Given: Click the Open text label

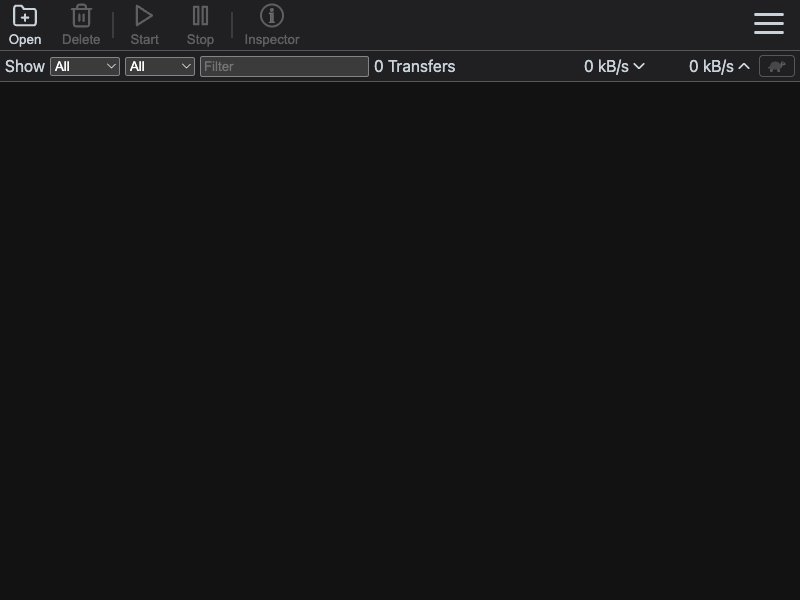Looking at the screenshot, I should click(25, 39).
